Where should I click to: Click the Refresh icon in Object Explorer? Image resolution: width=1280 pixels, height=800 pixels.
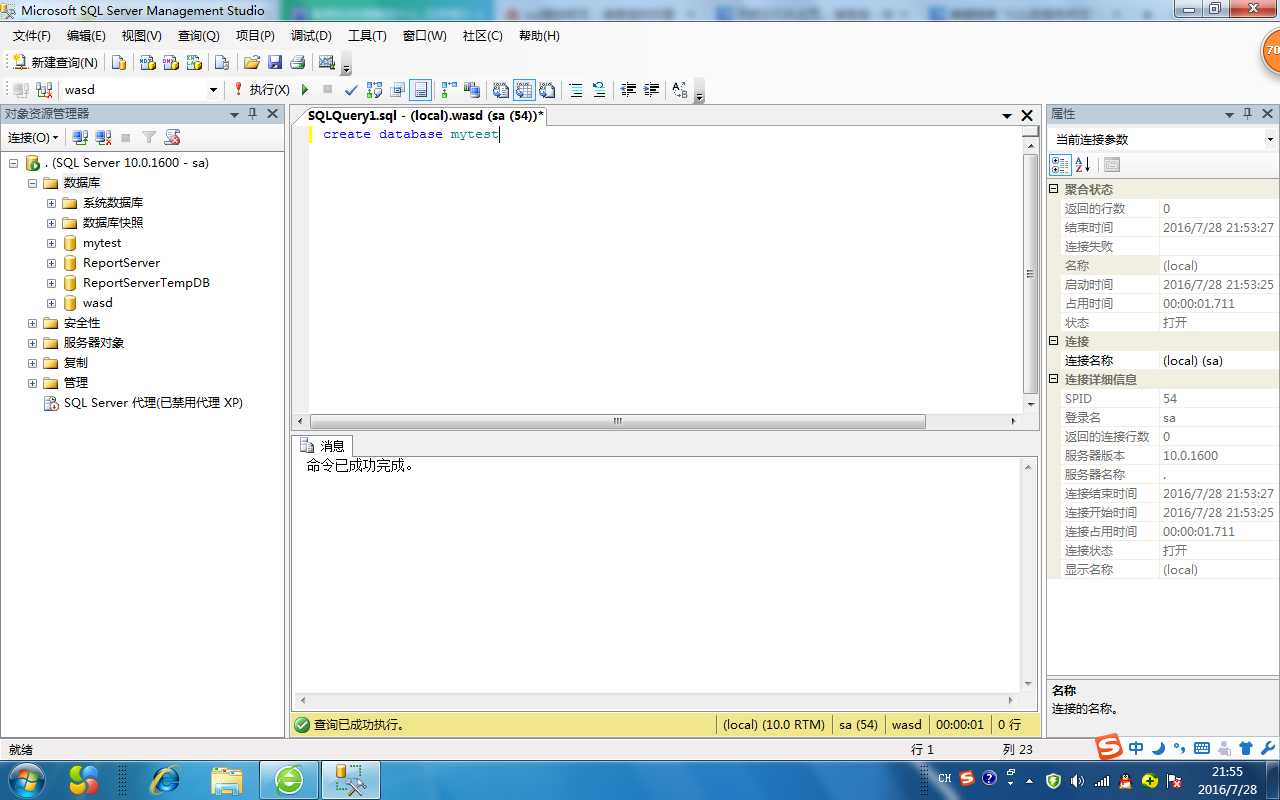point(172,137)
